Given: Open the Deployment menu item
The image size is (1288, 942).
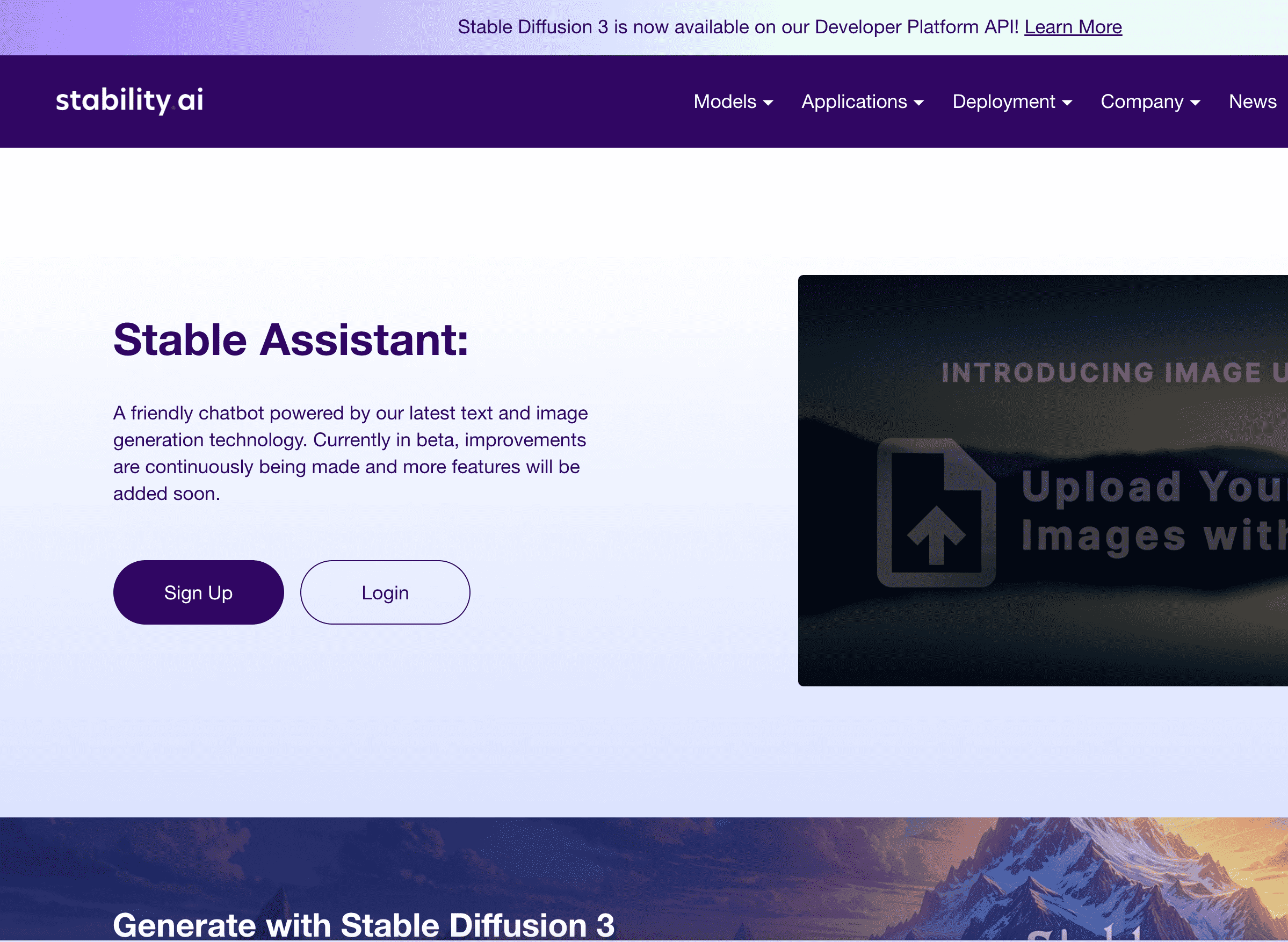Looking at the screenshot, I should coord(1003,102).
